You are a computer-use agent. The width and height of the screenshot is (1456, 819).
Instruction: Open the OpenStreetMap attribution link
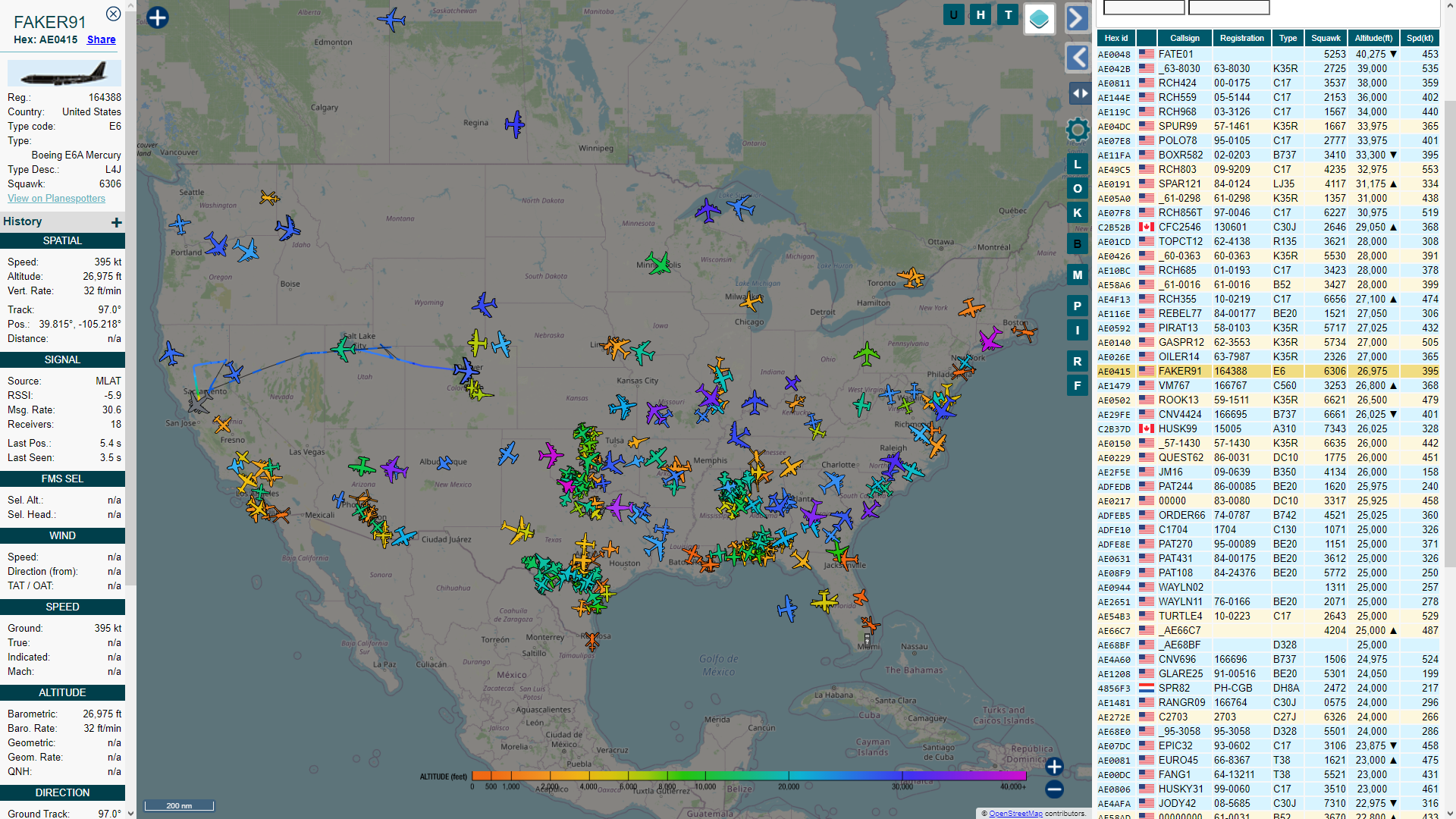(x=1015, y=813)
